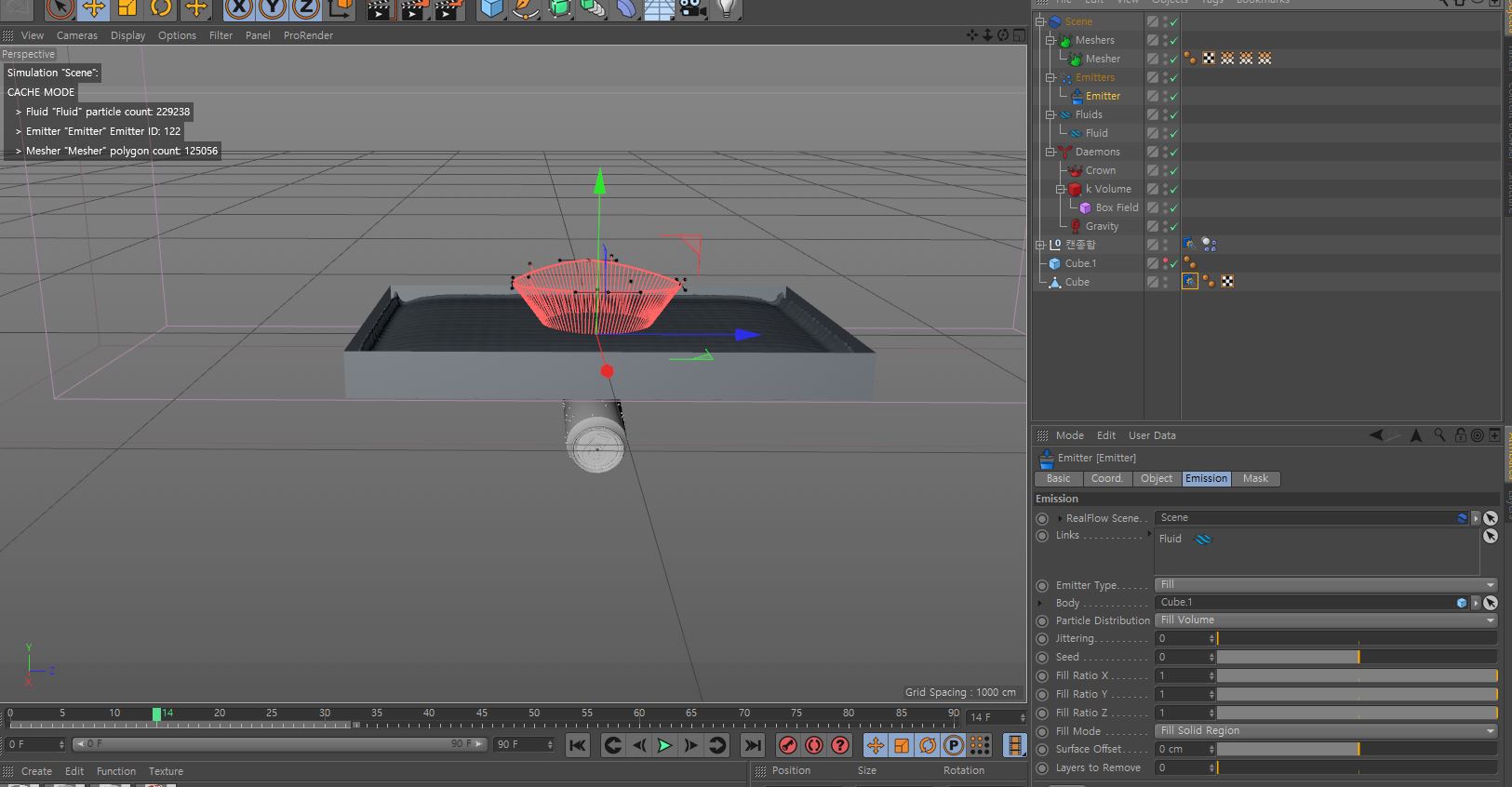The height and width of the screenshot is (787, 1512).
Task: Collapse the Fluids group
Action: pyautogui.click(x=1050, y=114)
